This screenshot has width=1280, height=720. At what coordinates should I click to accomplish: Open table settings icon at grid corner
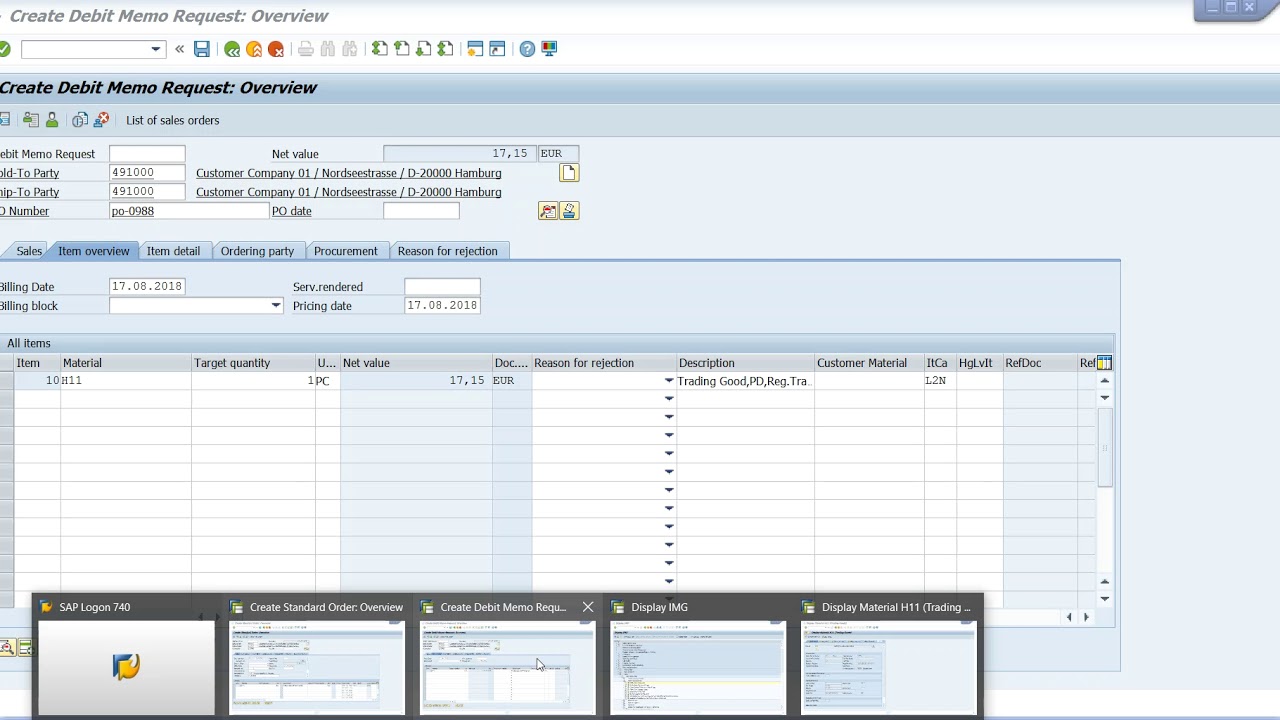[1104, 363]
